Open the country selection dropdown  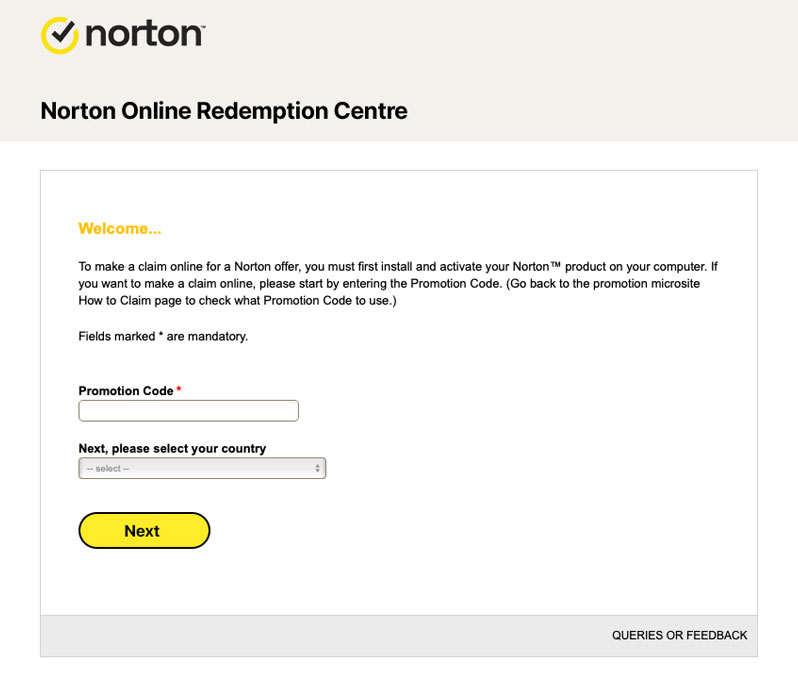coord(202,468)
